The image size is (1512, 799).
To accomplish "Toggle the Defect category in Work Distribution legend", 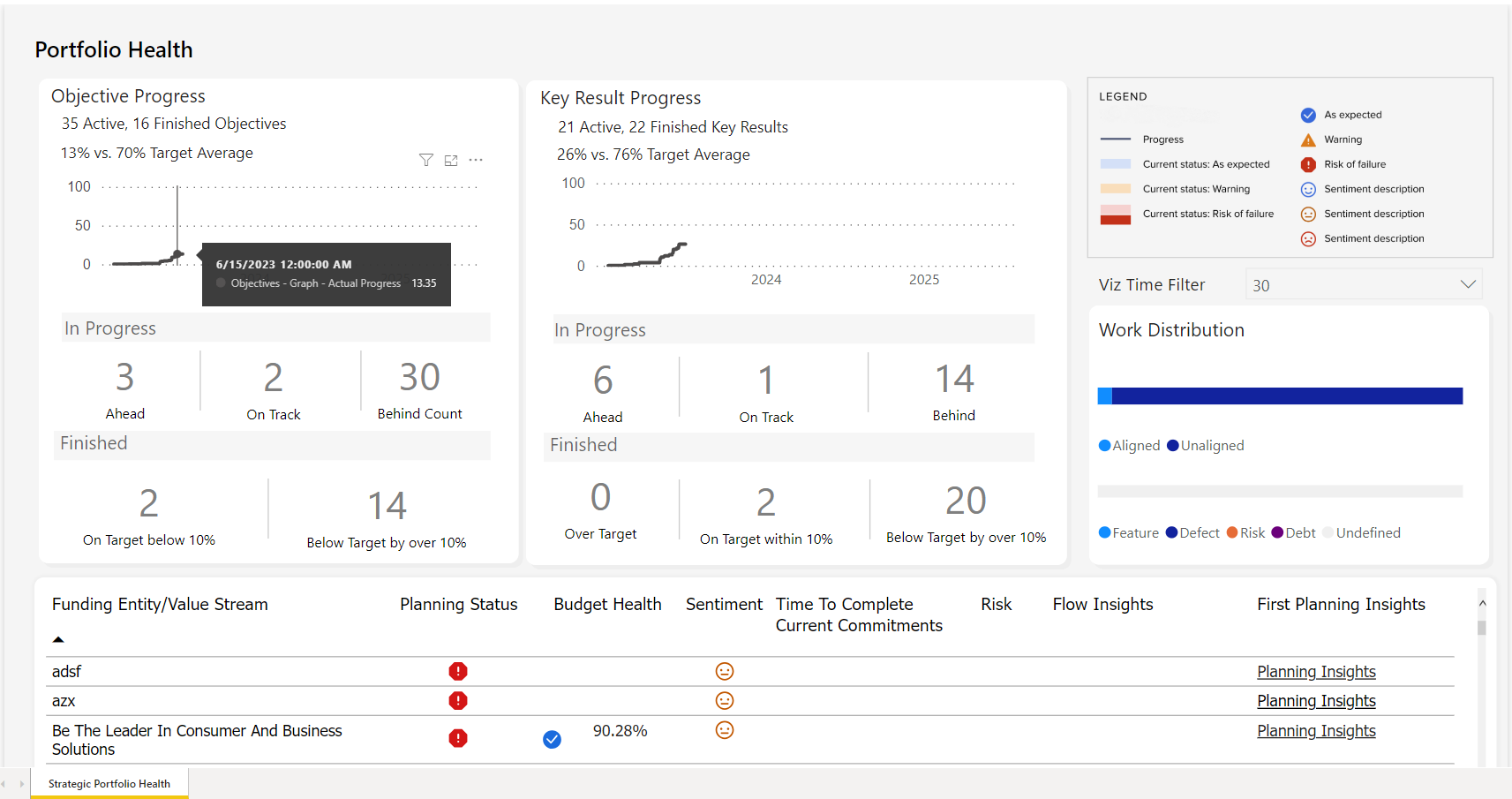I will tap(1192, 532).
